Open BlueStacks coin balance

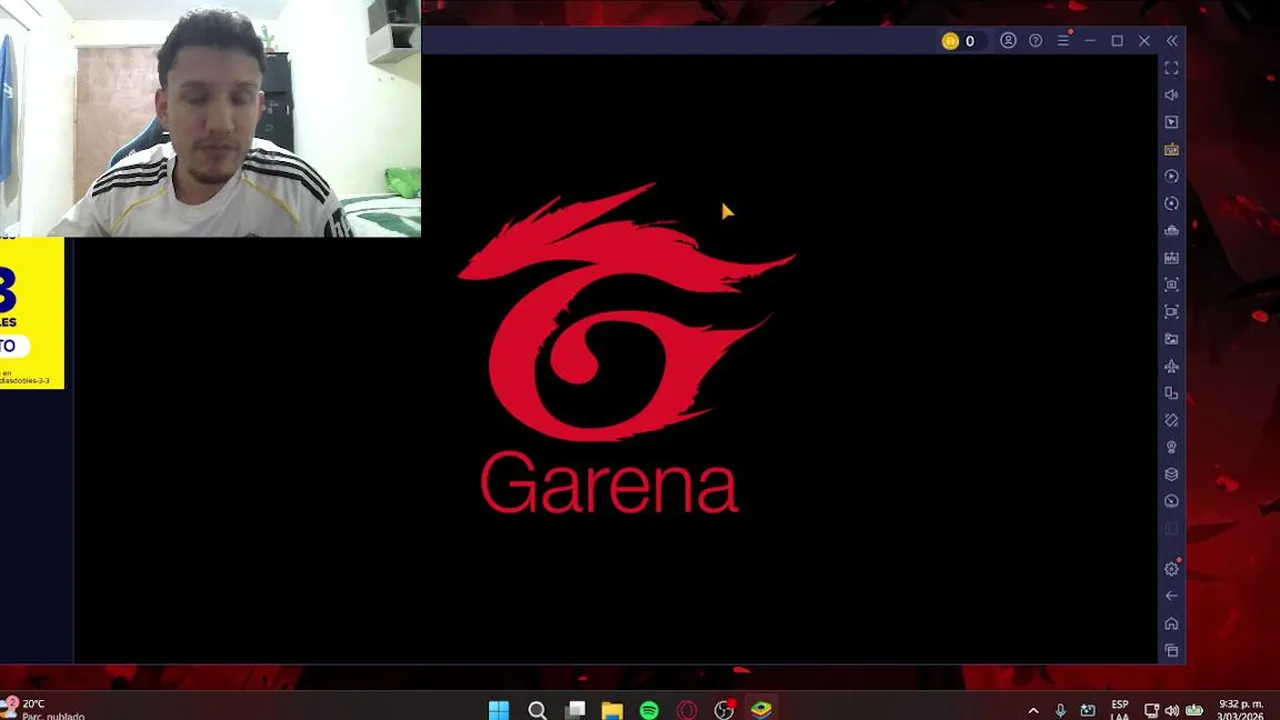958,41
